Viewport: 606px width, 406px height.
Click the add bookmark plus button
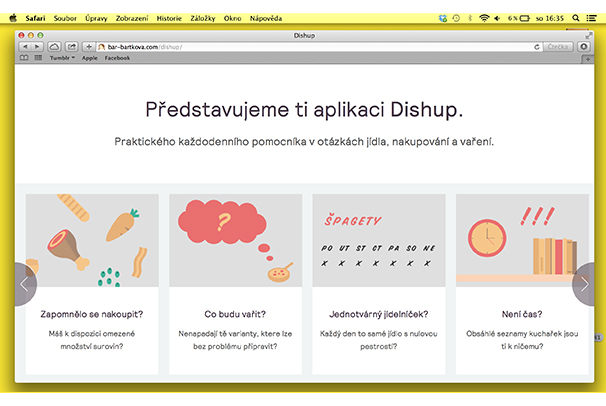click(88, 47)
